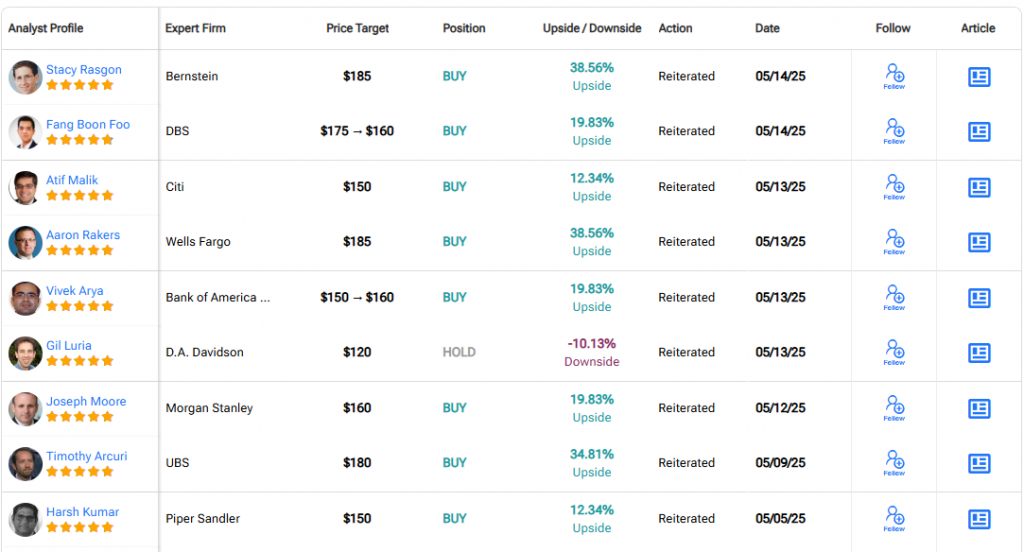Viewport: 1024px width, 552px height.
Task: Sort by Upside / Downside column header
Action: pos(592,28)
